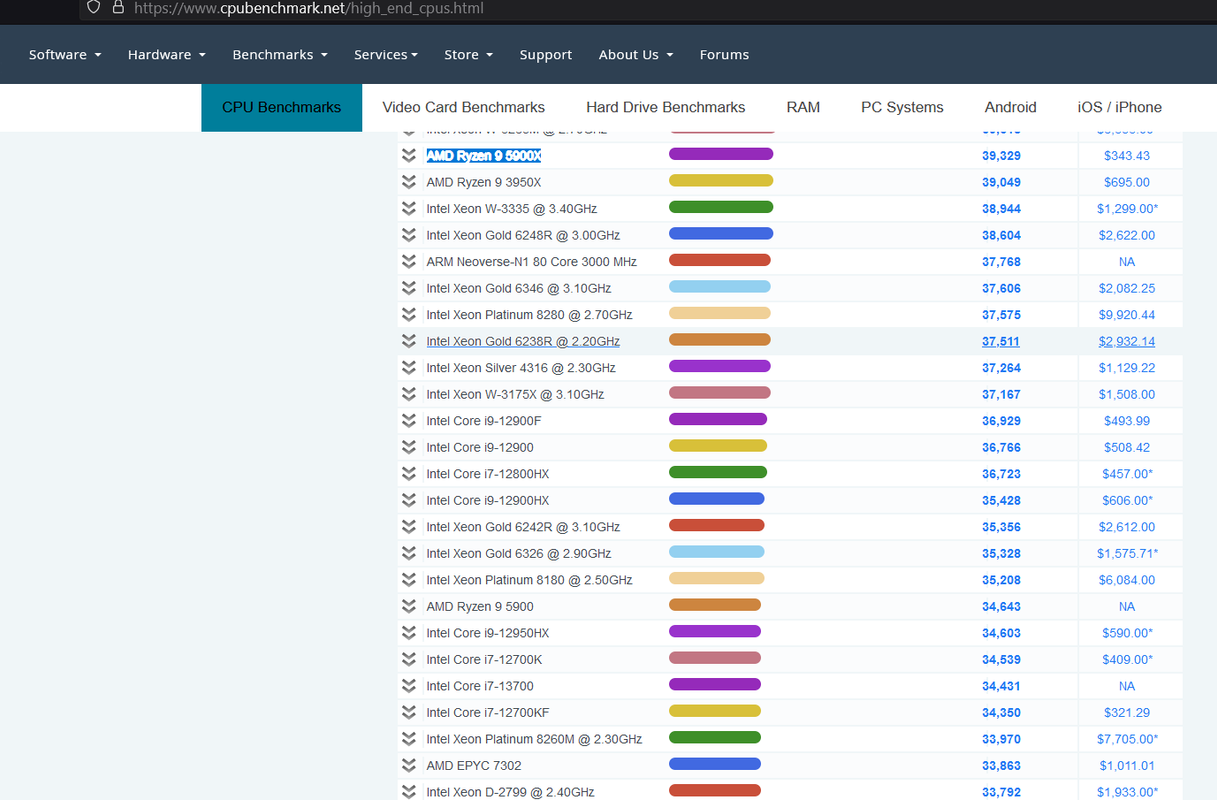Switch to the PC Systems tab
The width and height of the screenshot is (1217, 800).
coord(902,107)
